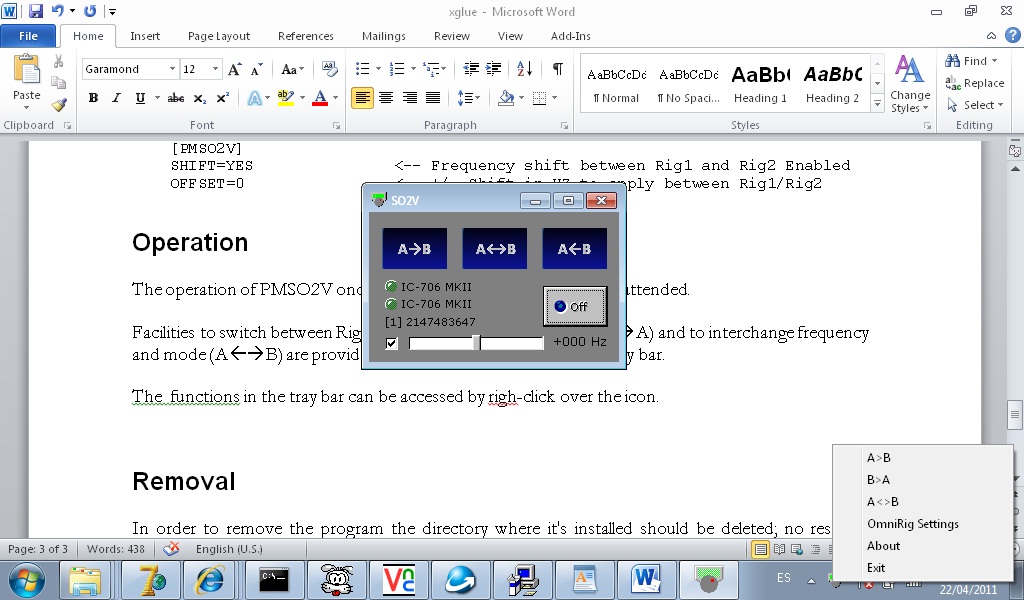Screen dimensions: 1024x600
Task: Open the Line Spacing dropdown
Action: point(469,98)
